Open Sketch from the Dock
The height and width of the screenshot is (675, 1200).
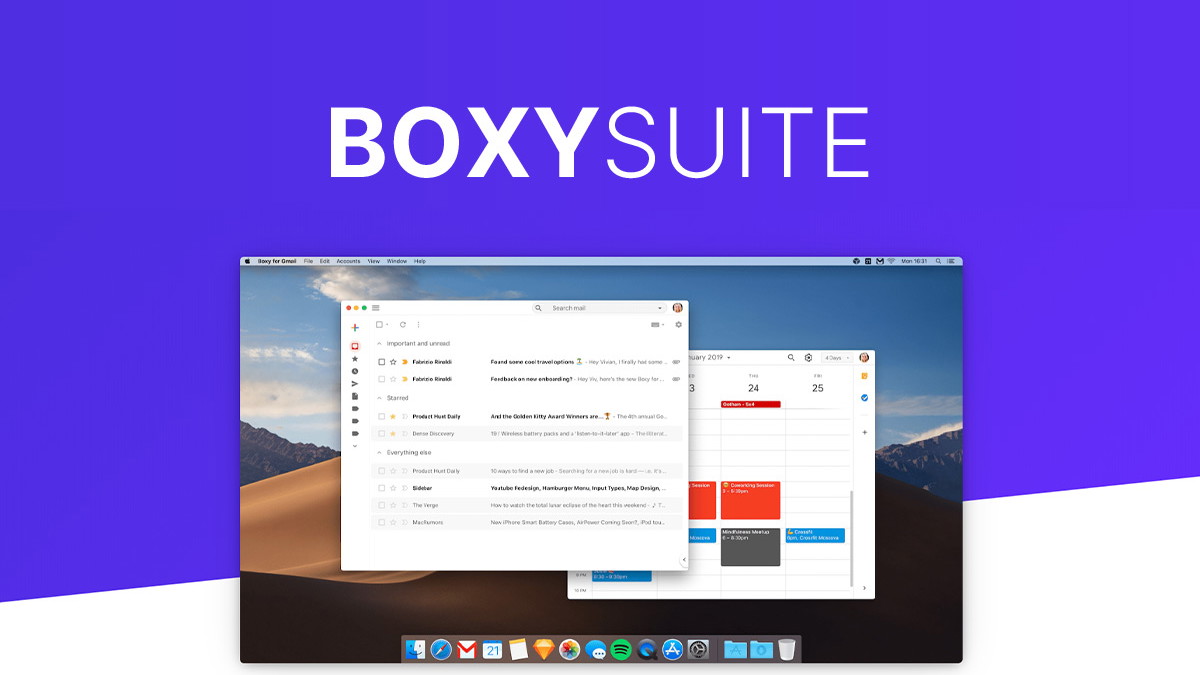pyautogui.click(x=544, y=650)
